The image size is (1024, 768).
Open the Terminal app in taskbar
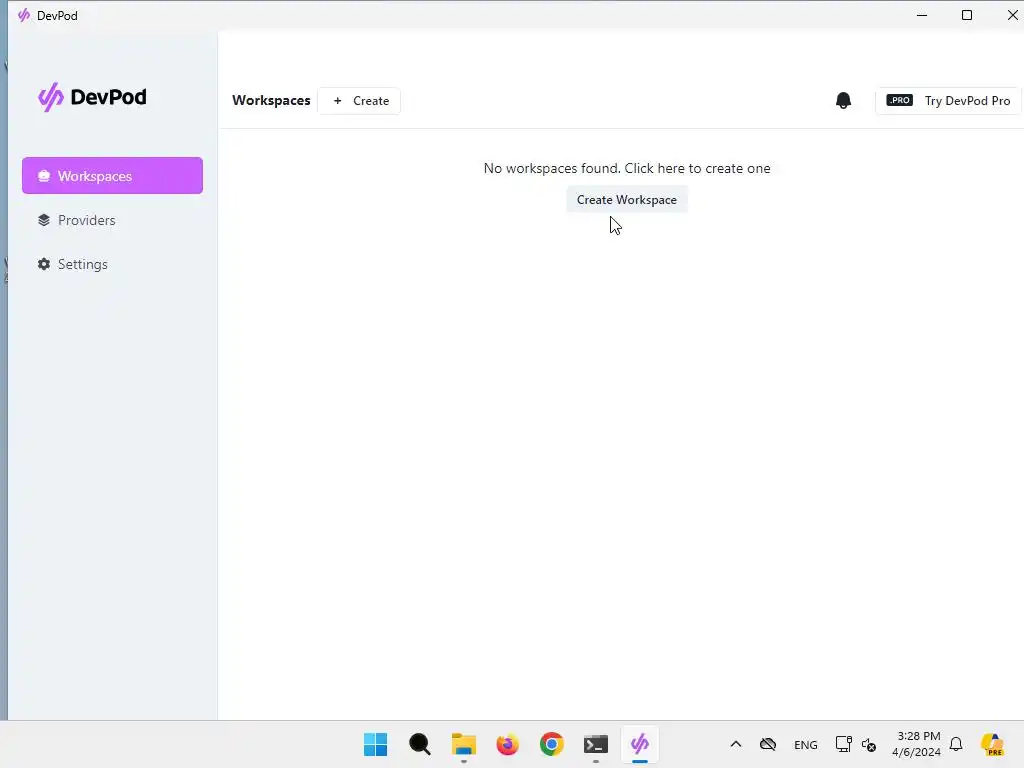click(x=596, y=744)
